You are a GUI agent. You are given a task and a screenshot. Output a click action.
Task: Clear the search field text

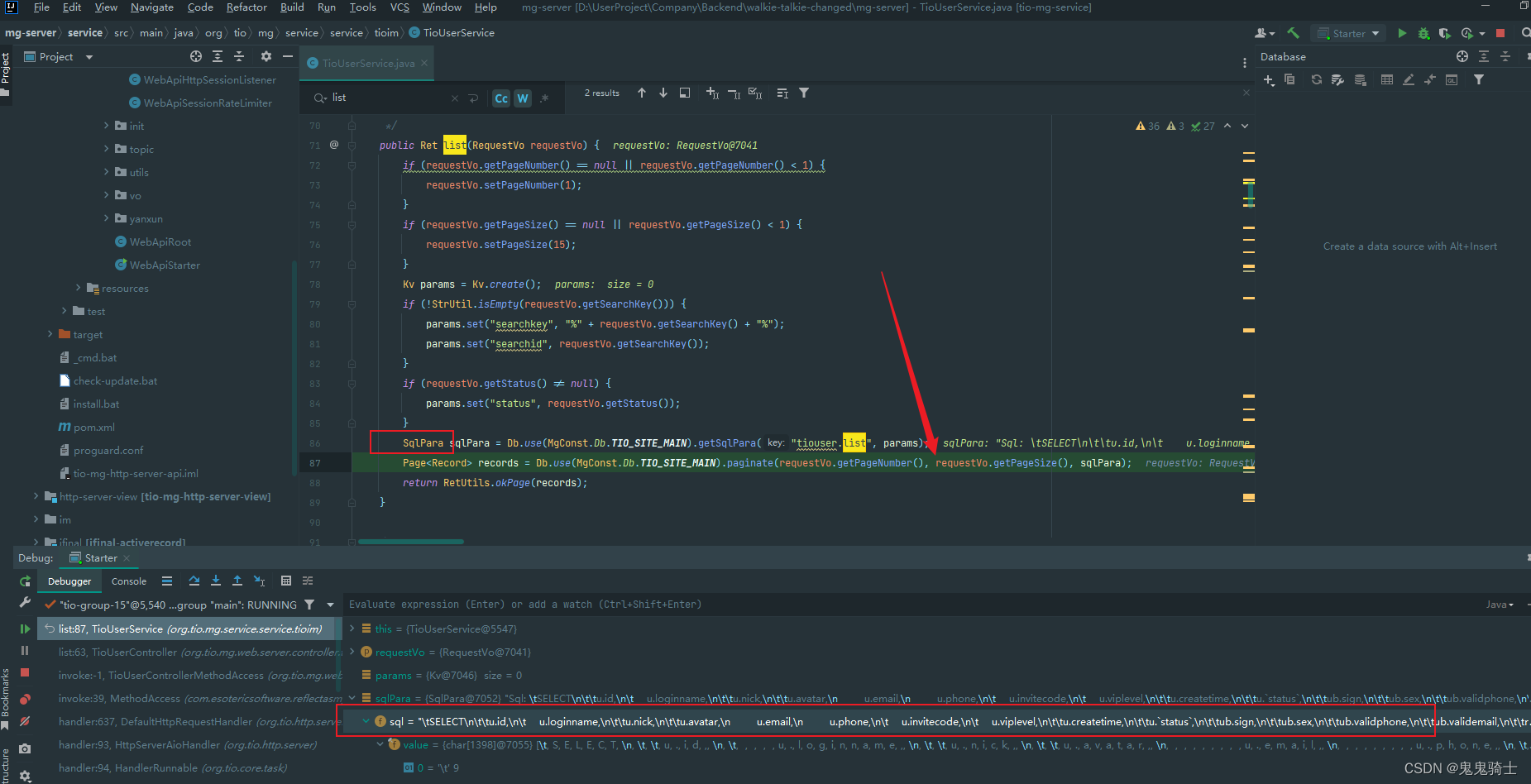pyautogui.click(x=454, y=98)
